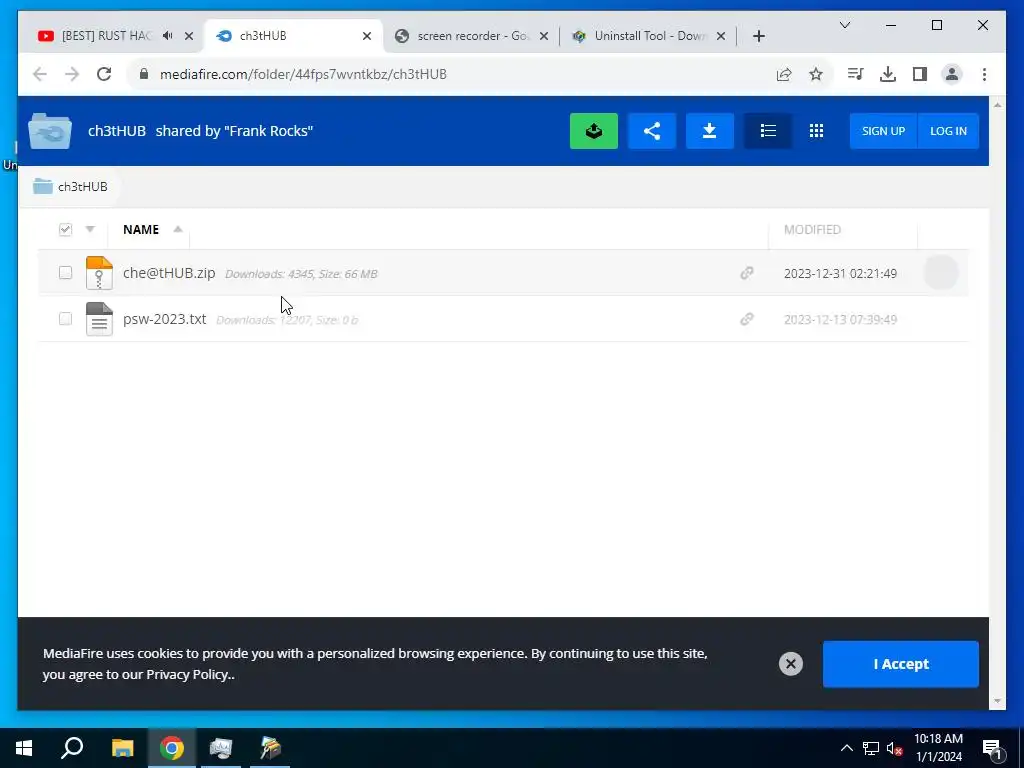Select the ch3tHUB browser tab
1024x768 pixels.
coord(264,36)
